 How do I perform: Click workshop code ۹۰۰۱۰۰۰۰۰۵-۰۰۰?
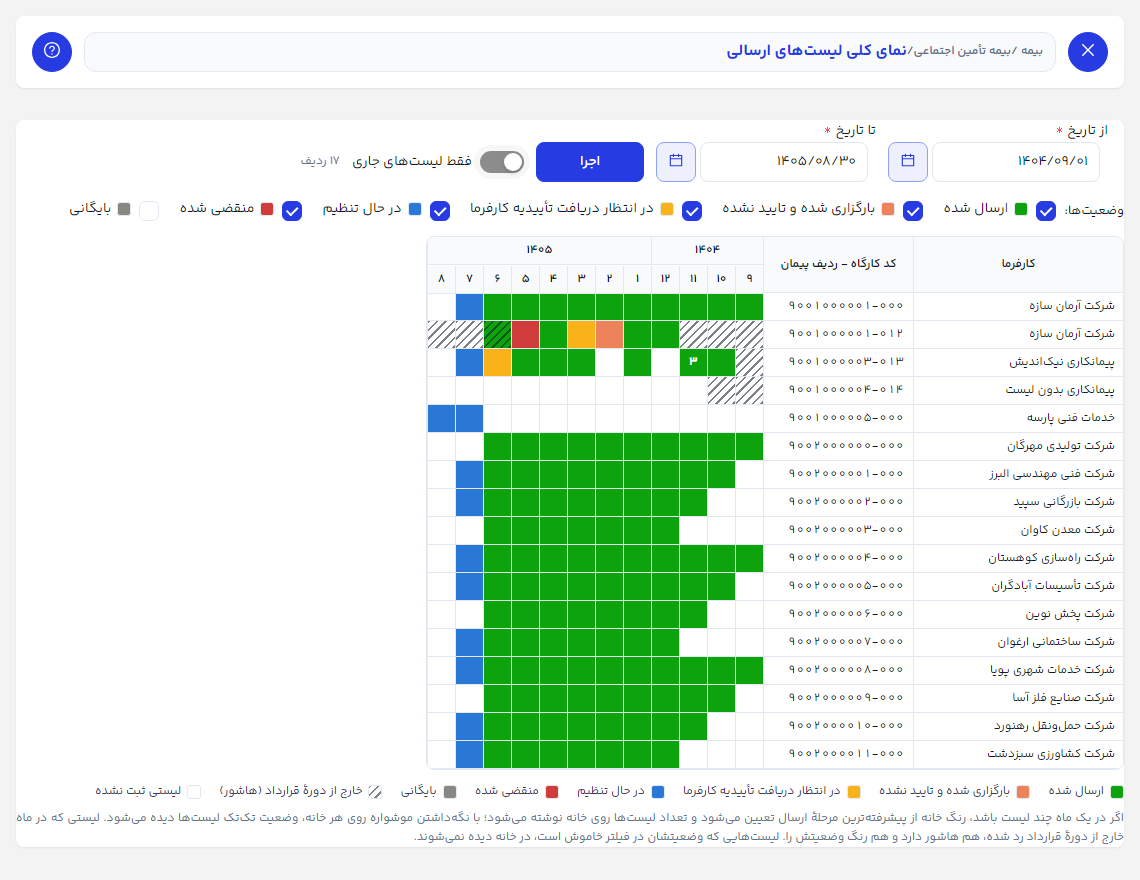pos(846,418)
